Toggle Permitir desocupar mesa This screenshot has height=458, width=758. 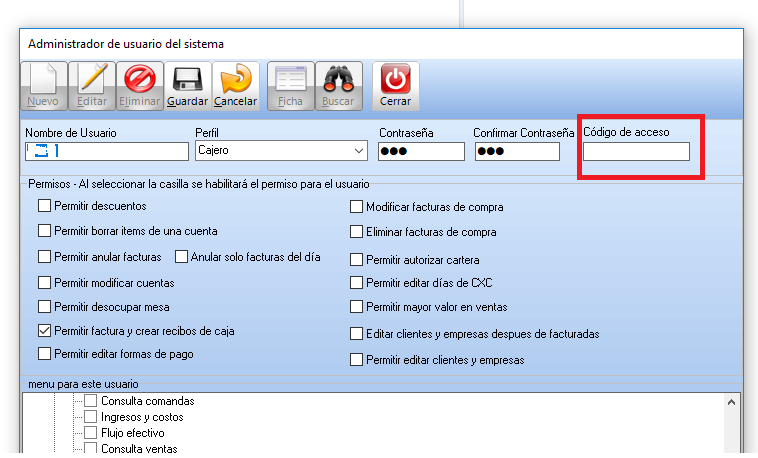(44, 307)
